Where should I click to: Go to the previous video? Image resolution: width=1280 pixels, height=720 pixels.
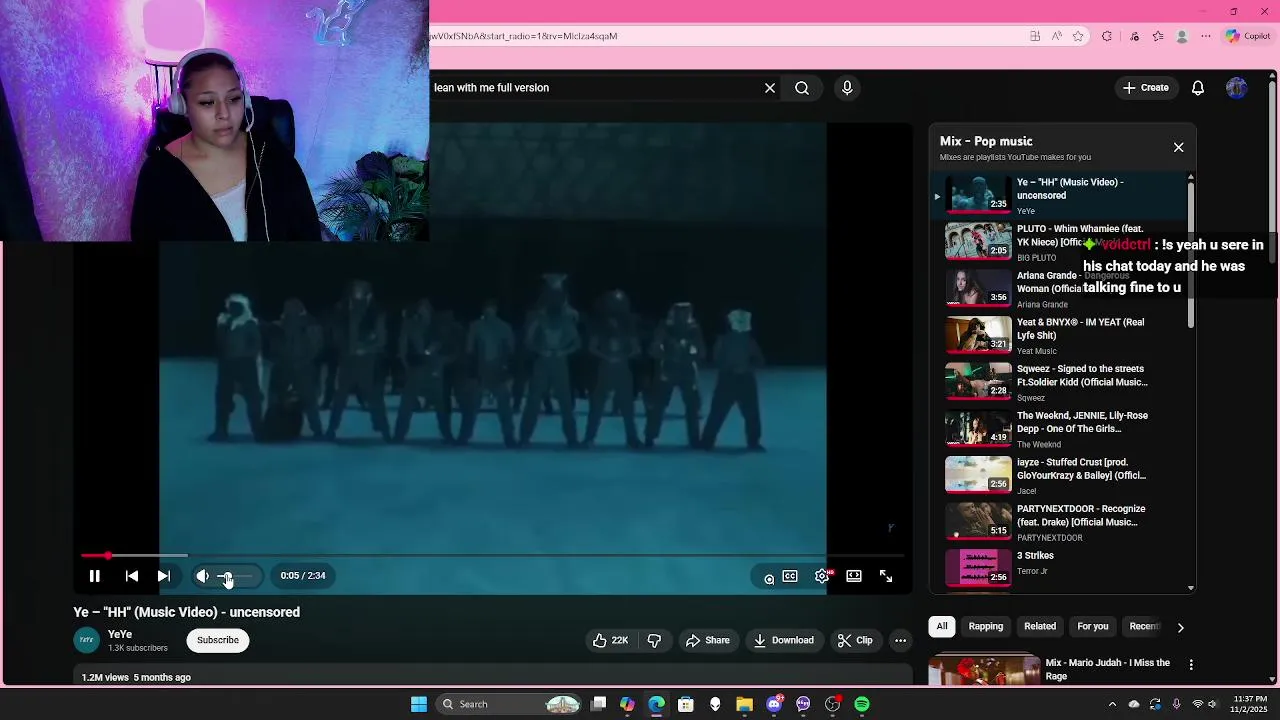coord(132,576)
